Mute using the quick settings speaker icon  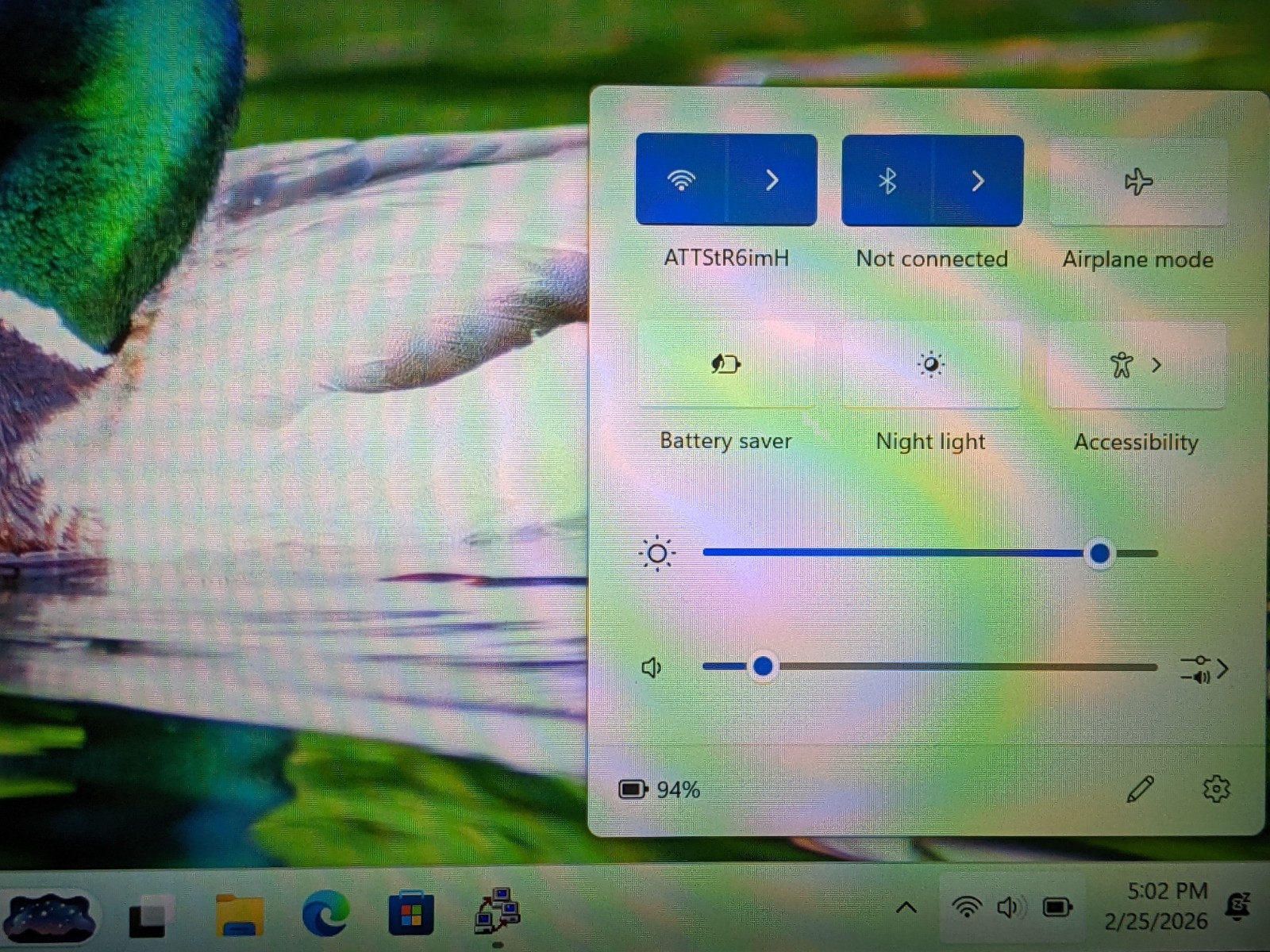pos(652,668)
